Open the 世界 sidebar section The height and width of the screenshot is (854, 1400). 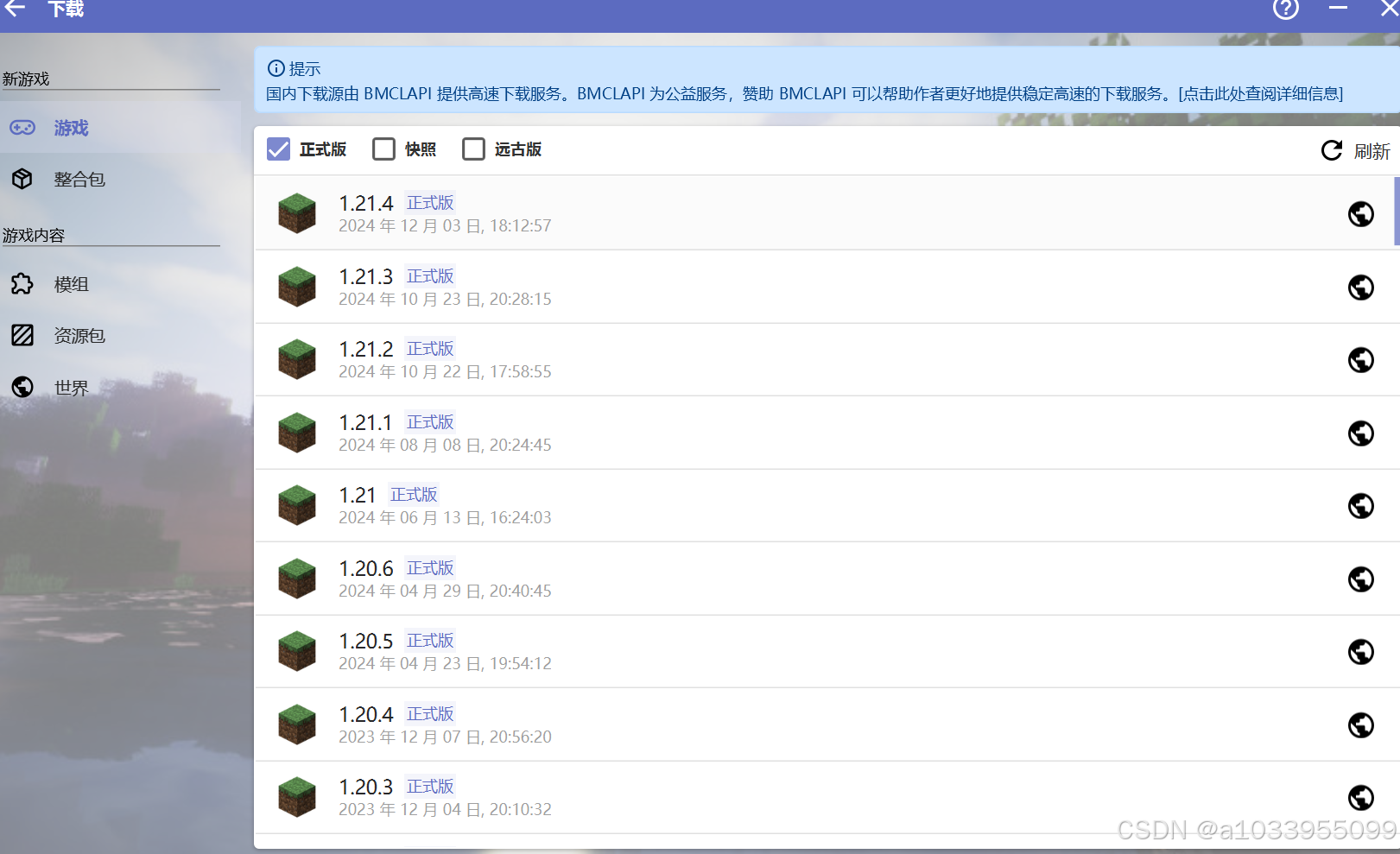[120, 387]
